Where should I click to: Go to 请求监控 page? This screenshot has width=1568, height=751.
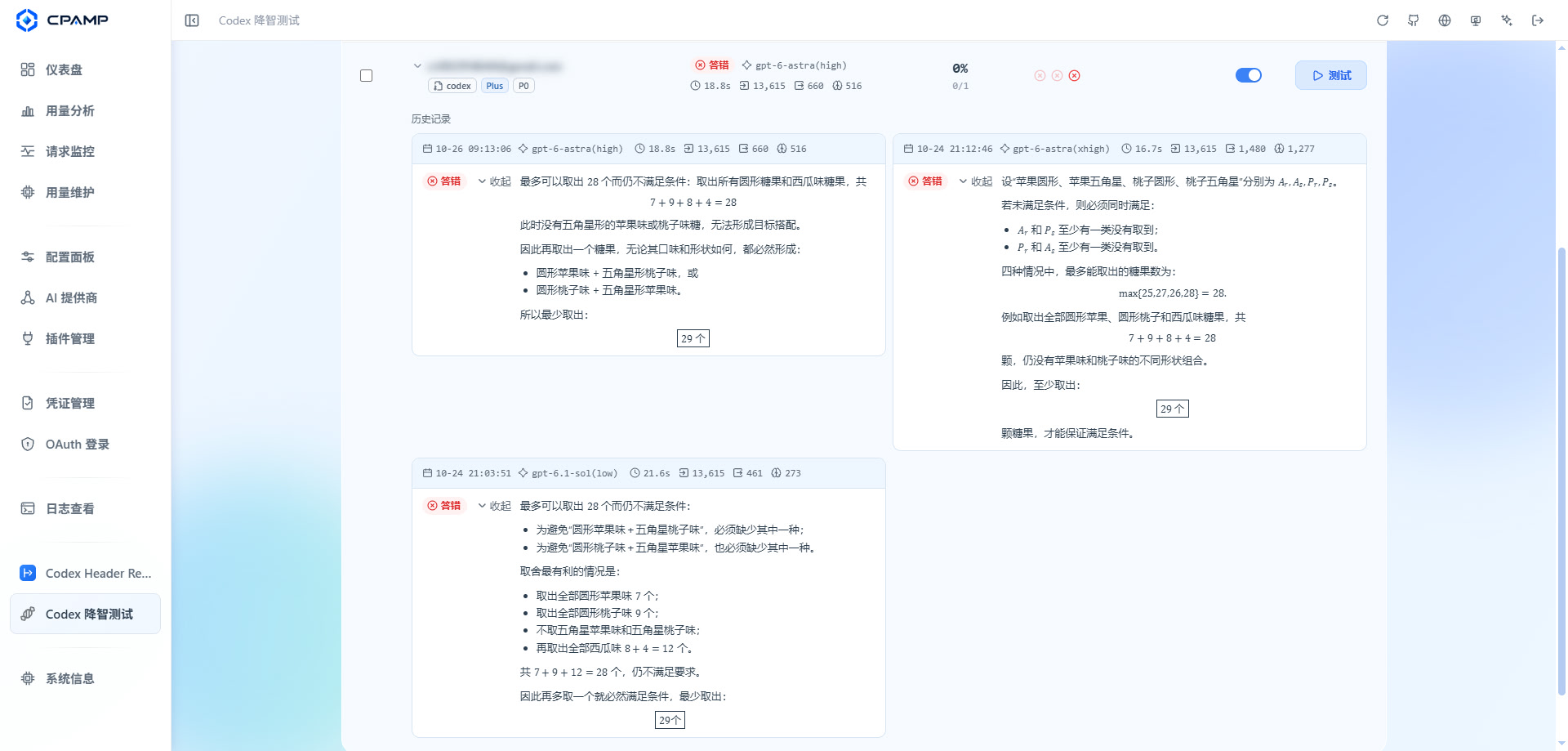(x=85, y=151)
